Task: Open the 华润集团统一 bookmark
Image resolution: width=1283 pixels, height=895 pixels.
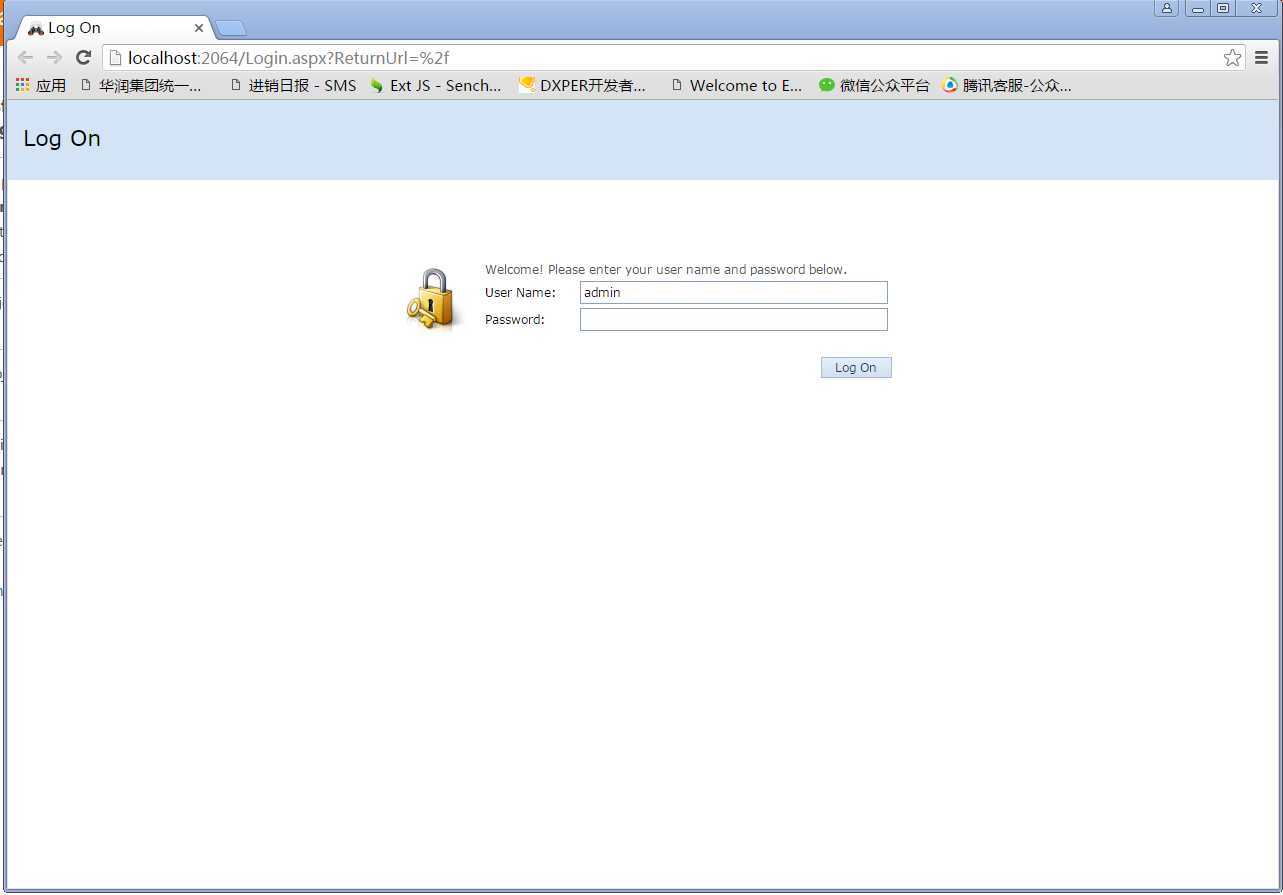Action: click(x=141, y=86)
